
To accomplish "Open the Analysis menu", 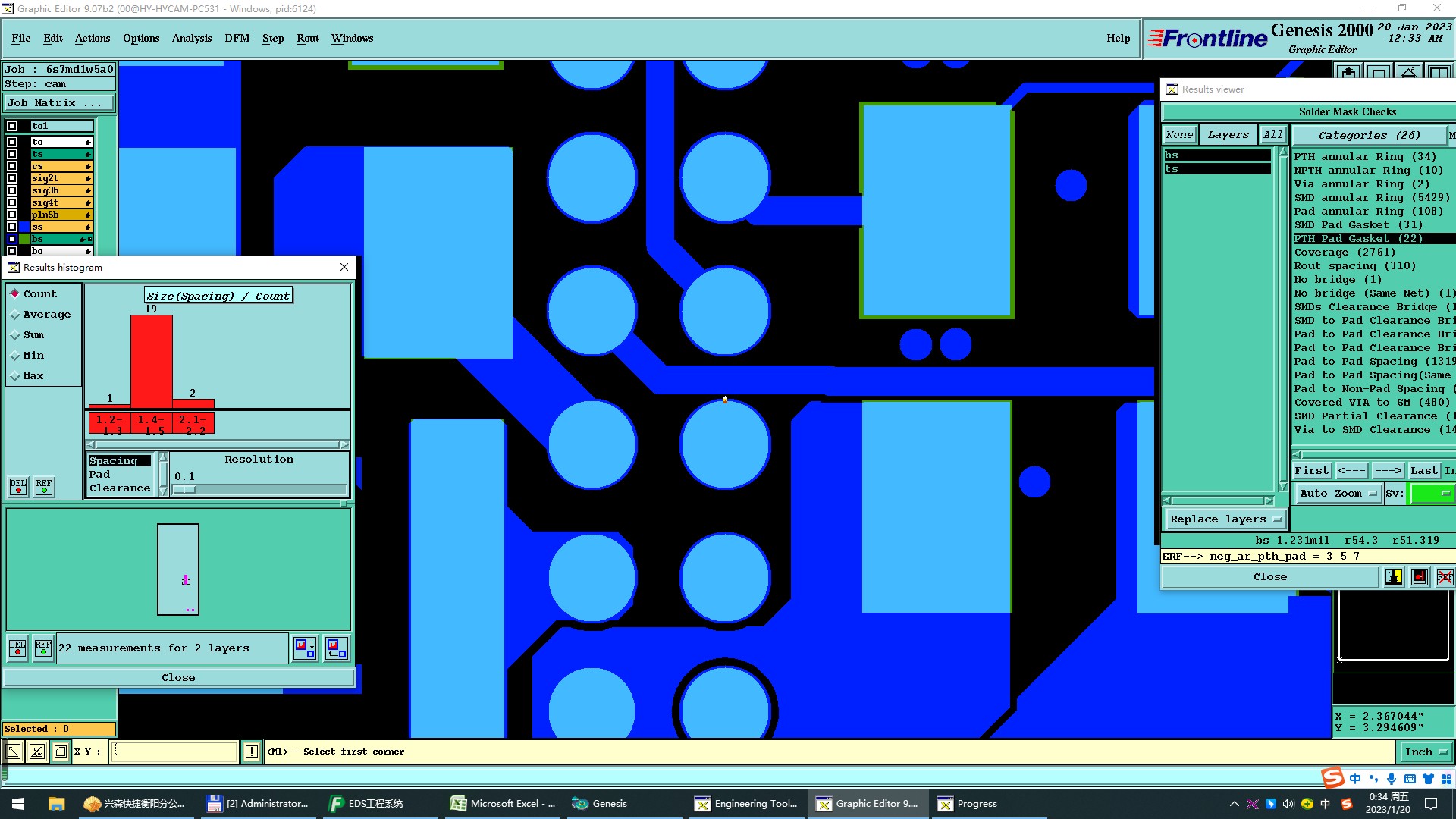I will [x=191, y=38].
